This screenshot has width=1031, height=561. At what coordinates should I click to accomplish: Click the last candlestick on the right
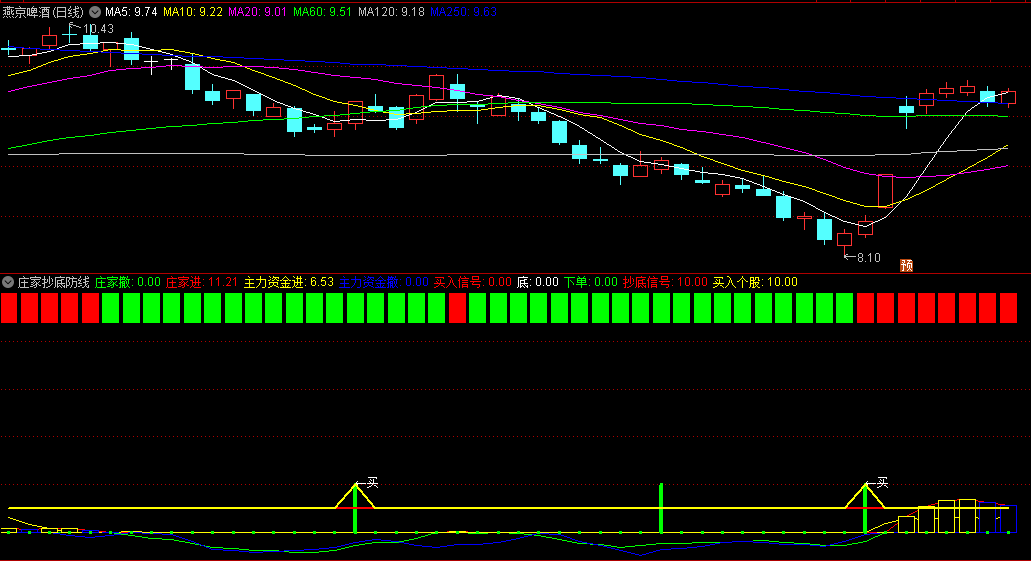[1009, 98]
